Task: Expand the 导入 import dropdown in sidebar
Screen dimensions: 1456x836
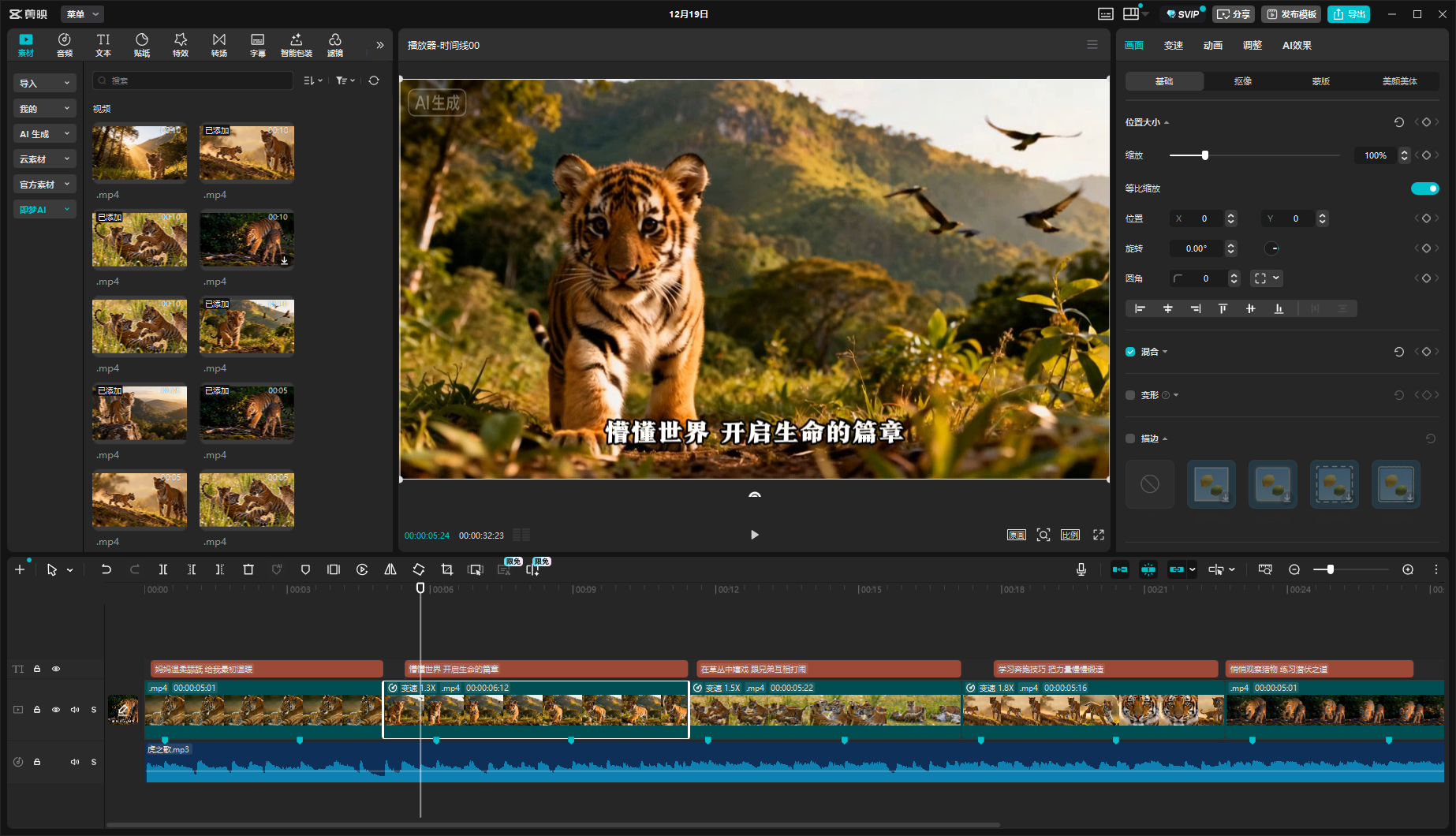Action: tap(44, 84)
